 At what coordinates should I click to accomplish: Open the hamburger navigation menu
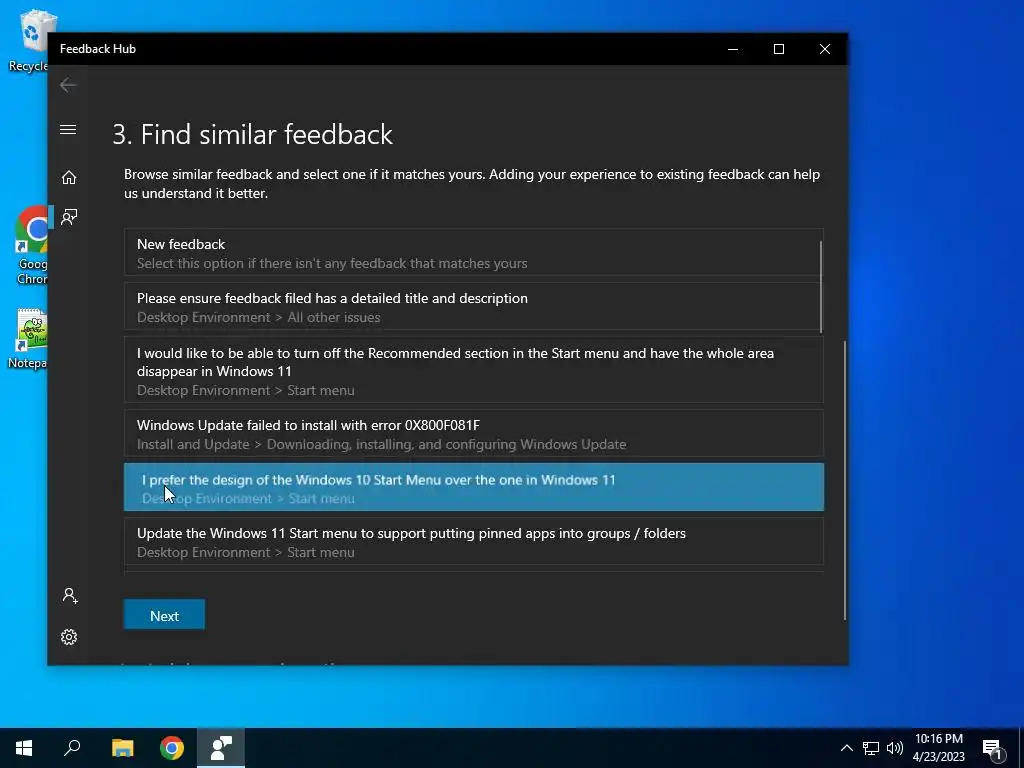pyautogui.click(x=68, y=129)
